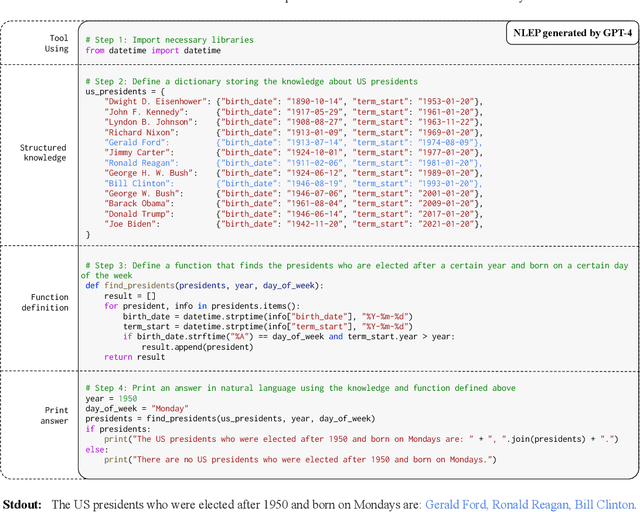The width and height of the screenshot is (640, 512).
Task: Click the "Step 1: Import necessary libraries" comment
Action: [169, 39]
